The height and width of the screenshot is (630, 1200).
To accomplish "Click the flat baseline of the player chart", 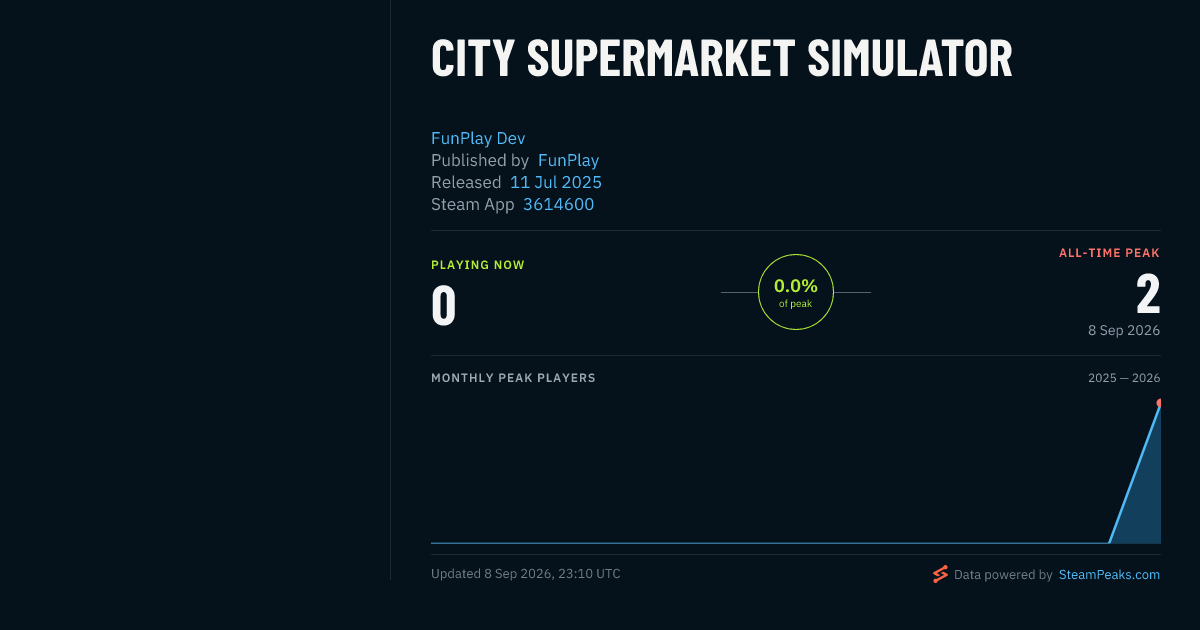I will coord(770,543).
